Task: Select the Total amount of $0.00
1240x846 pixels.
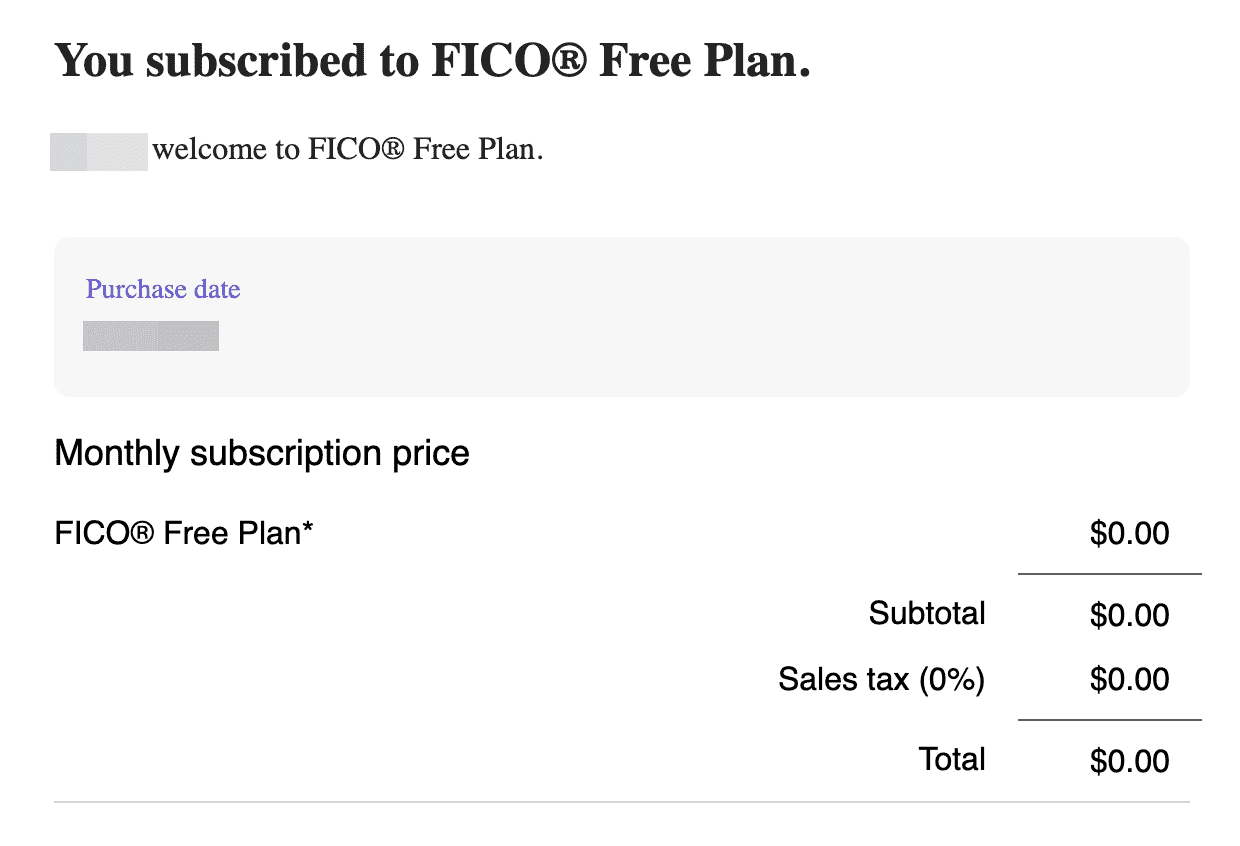Action: point(1129,761)
